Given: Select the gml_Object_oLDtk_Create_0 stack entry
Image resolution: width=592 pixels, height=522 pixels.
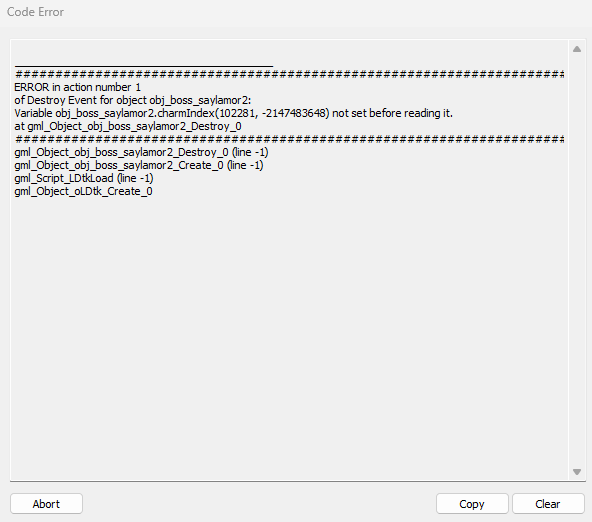Looking at the screenshot, I should [83, 191].
